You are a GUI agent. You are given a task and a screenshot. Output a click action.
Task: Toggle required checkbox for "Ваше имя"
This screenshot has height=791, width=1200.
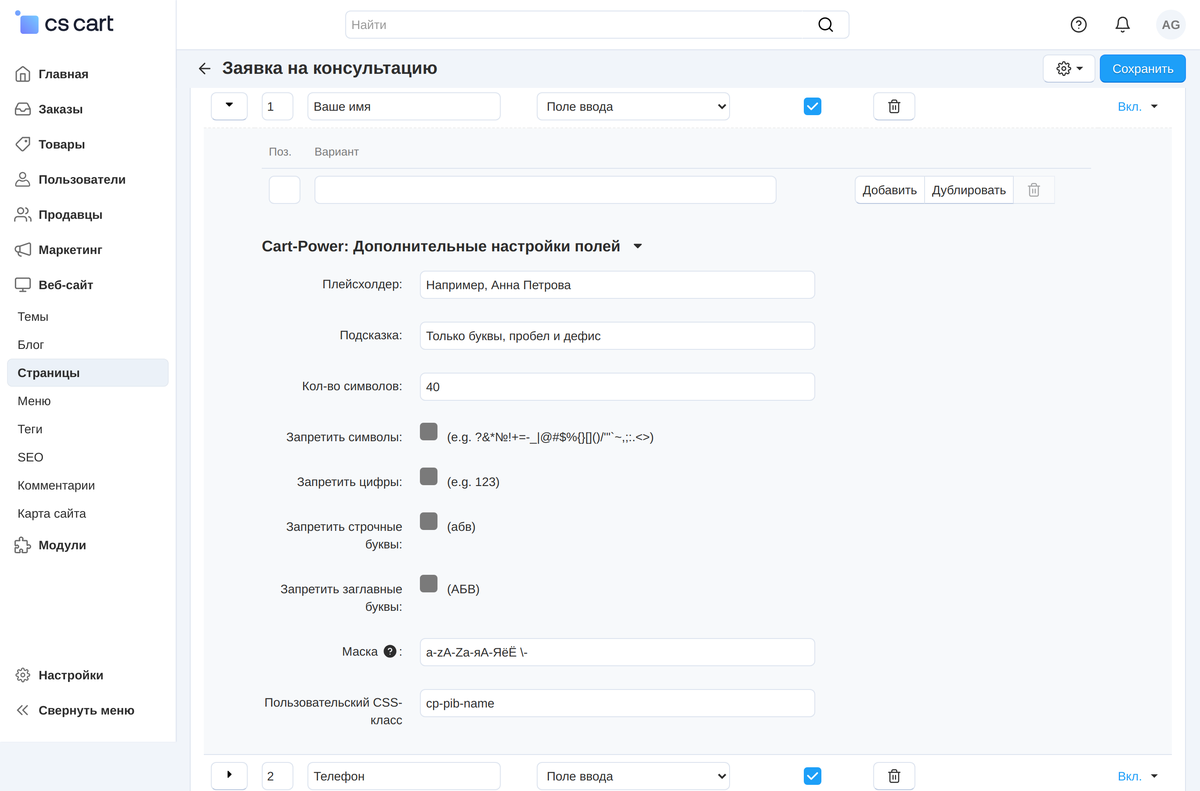(x=812, y=106)
